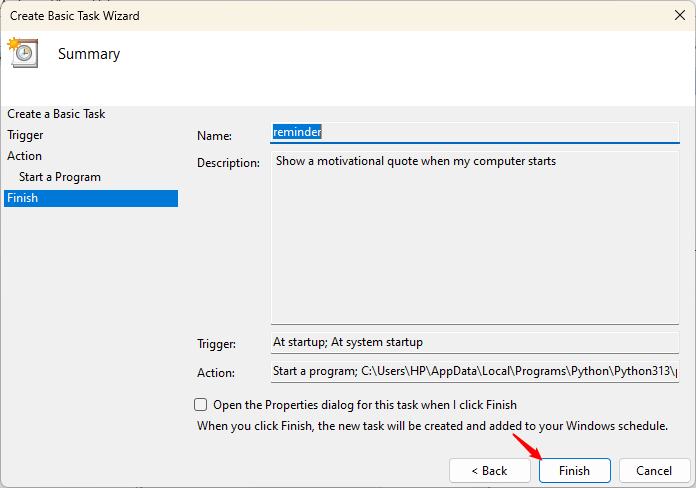Go to the Trigger step in sidebar
696x488 pixels.
tap(25, 135)
